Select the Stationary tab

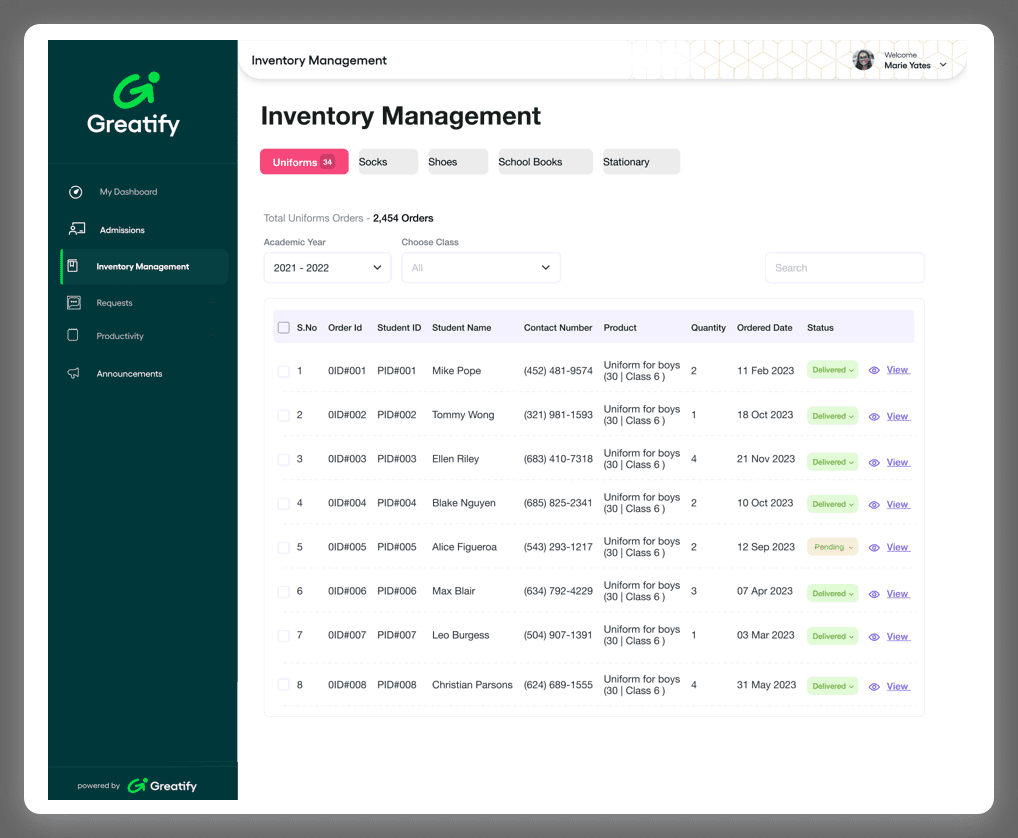(x=640, y=162)
